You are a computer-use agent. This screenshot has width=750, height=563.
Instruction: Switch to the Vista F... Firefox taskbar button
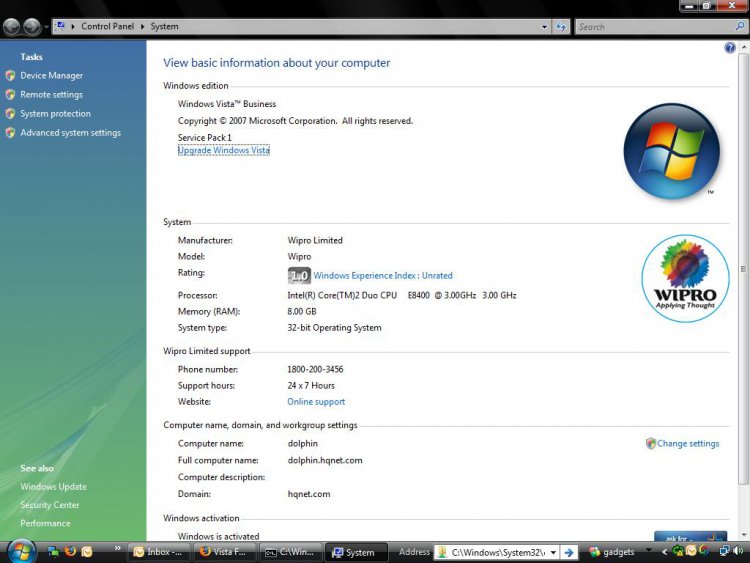coord(224,552)
